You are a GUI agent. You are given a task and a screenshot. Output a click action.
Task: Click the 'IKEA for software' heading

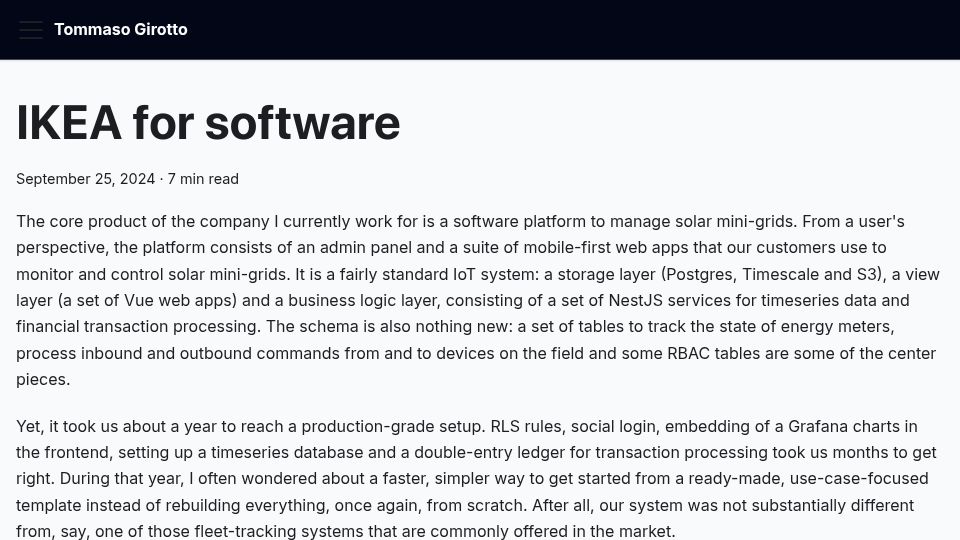208,123
